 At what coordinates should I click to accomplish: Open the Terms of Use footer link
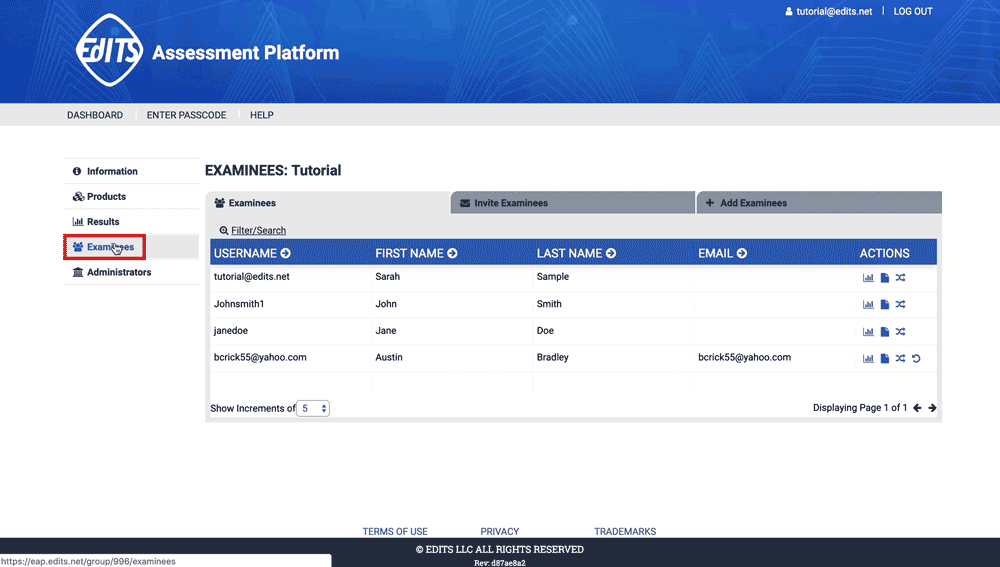pyautogui.click(x=395, y=532)
